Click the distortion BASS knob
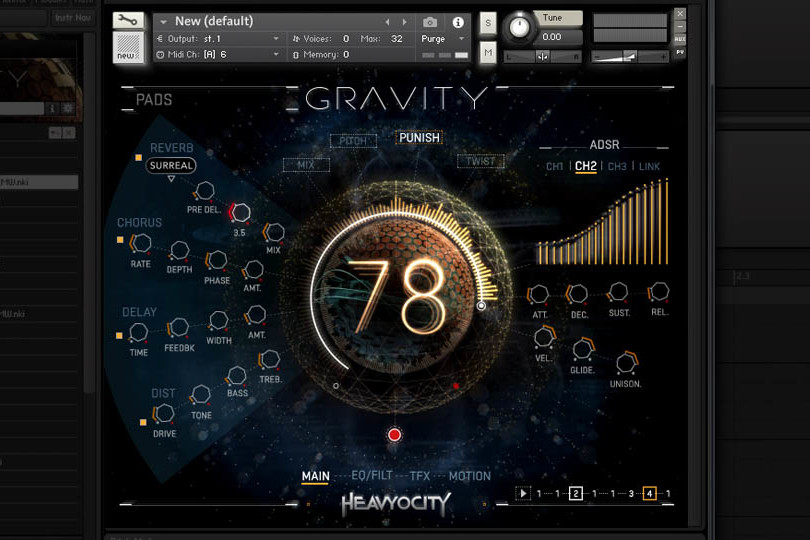This screenshot has height=540, width=810. [237, 375]
